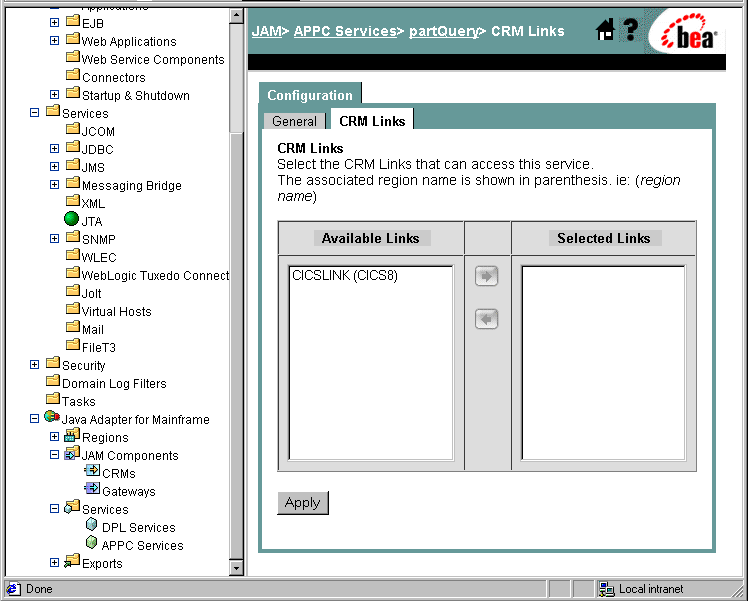Screen dimensions: 748x601
Task: Expand the Startup & Shutdown node
Action: click(x=54, y=94)
